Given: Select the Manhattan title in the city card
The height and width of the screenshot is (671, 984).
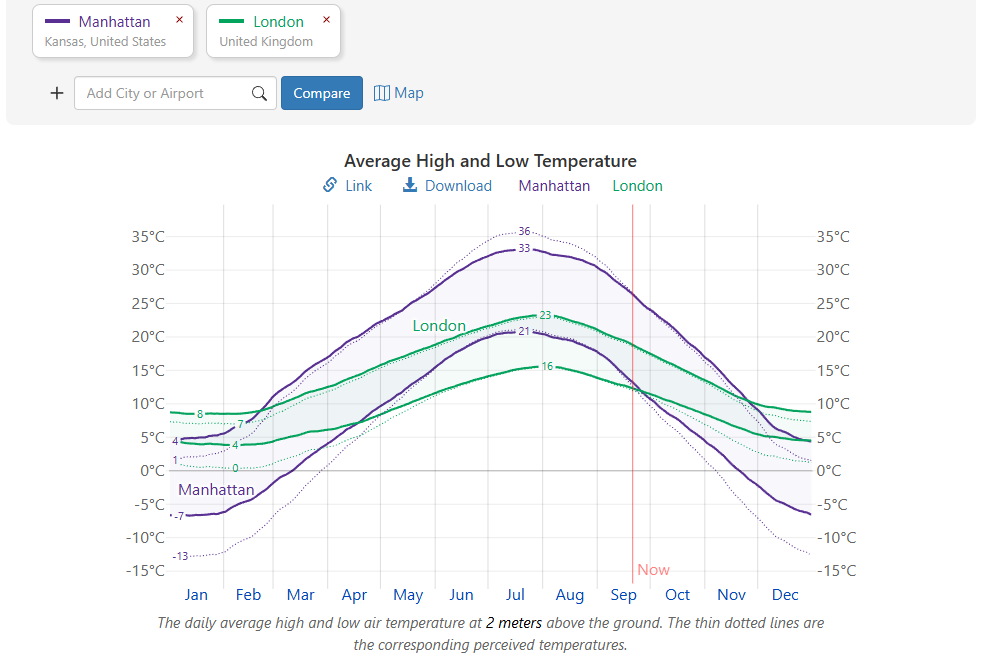Looking at the screenshot, I should 114,22.
